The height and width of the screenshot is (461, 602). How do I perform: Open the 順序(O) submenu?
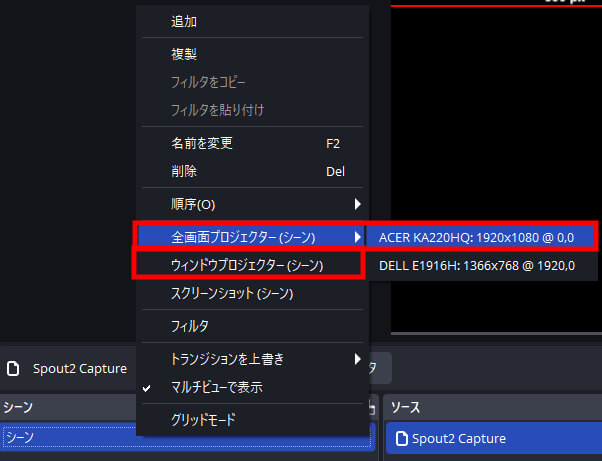pyautogui.click(x=252, y=204)
